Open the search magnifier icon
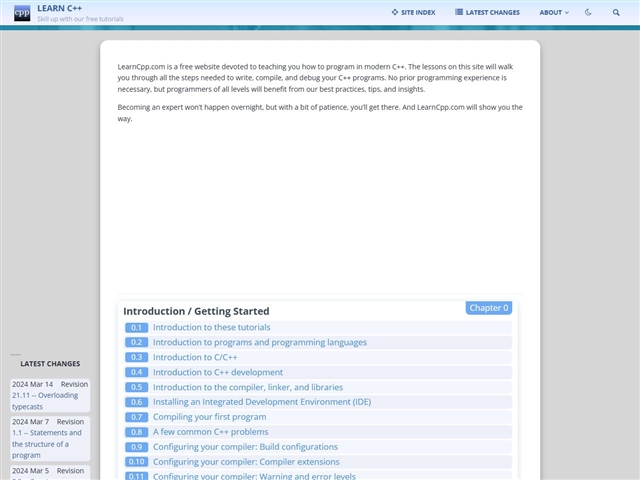This screenshot has height=480, width=640. click(616, 12)
